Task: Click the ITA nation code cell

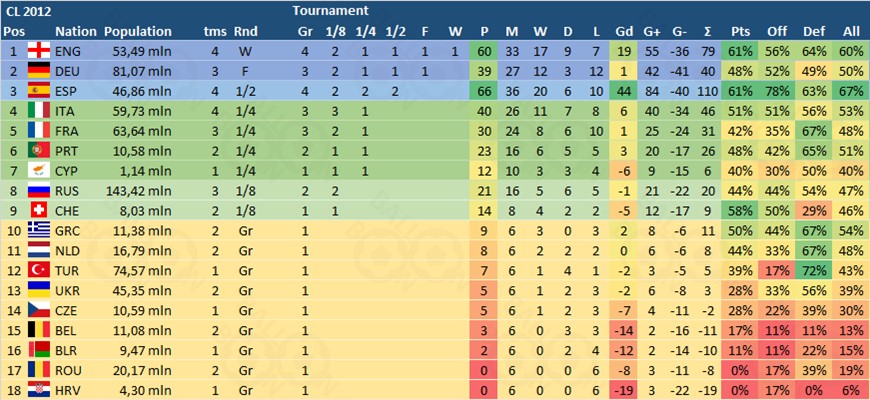Action: (69, 110)
